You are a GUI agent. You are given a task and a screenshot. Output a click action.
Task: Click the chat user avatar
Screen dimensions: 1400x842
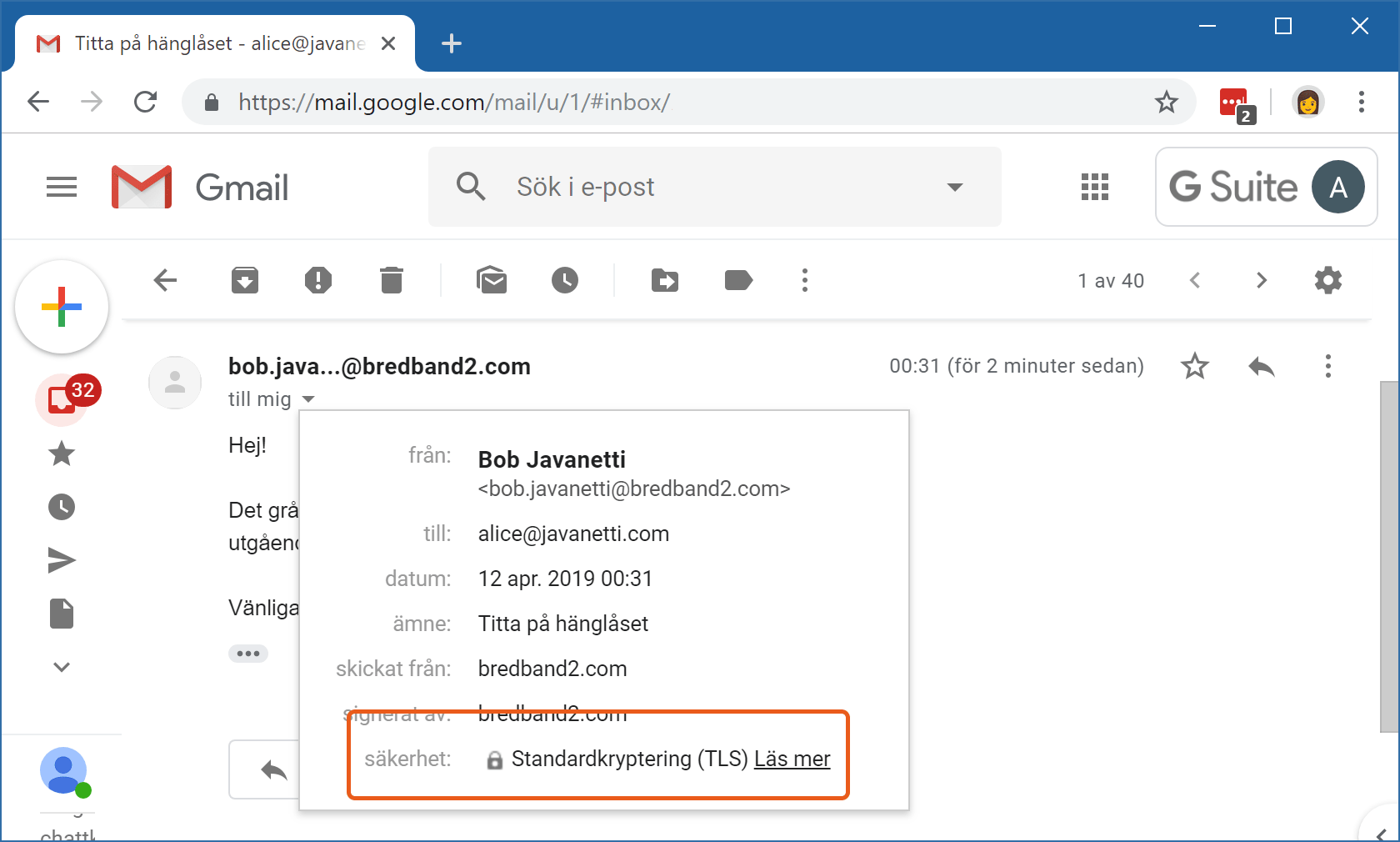[64, 772]
